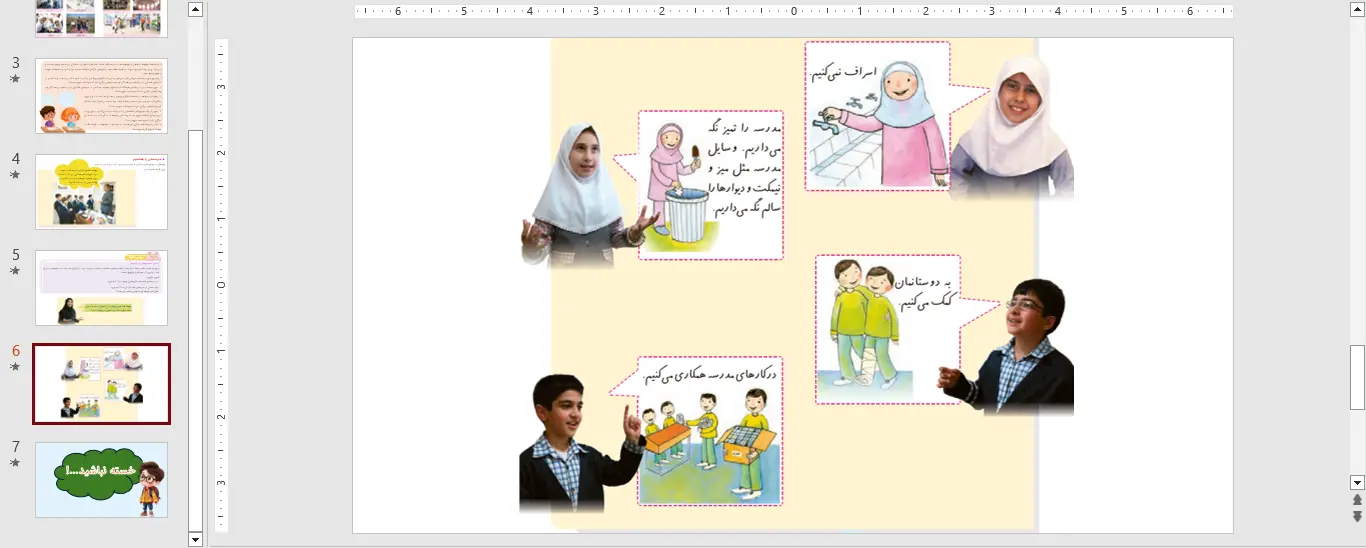Click the animation star beside slide 6
This screenshot has width=1366, height=548.
pyautogui.click(x=15, y=367)
